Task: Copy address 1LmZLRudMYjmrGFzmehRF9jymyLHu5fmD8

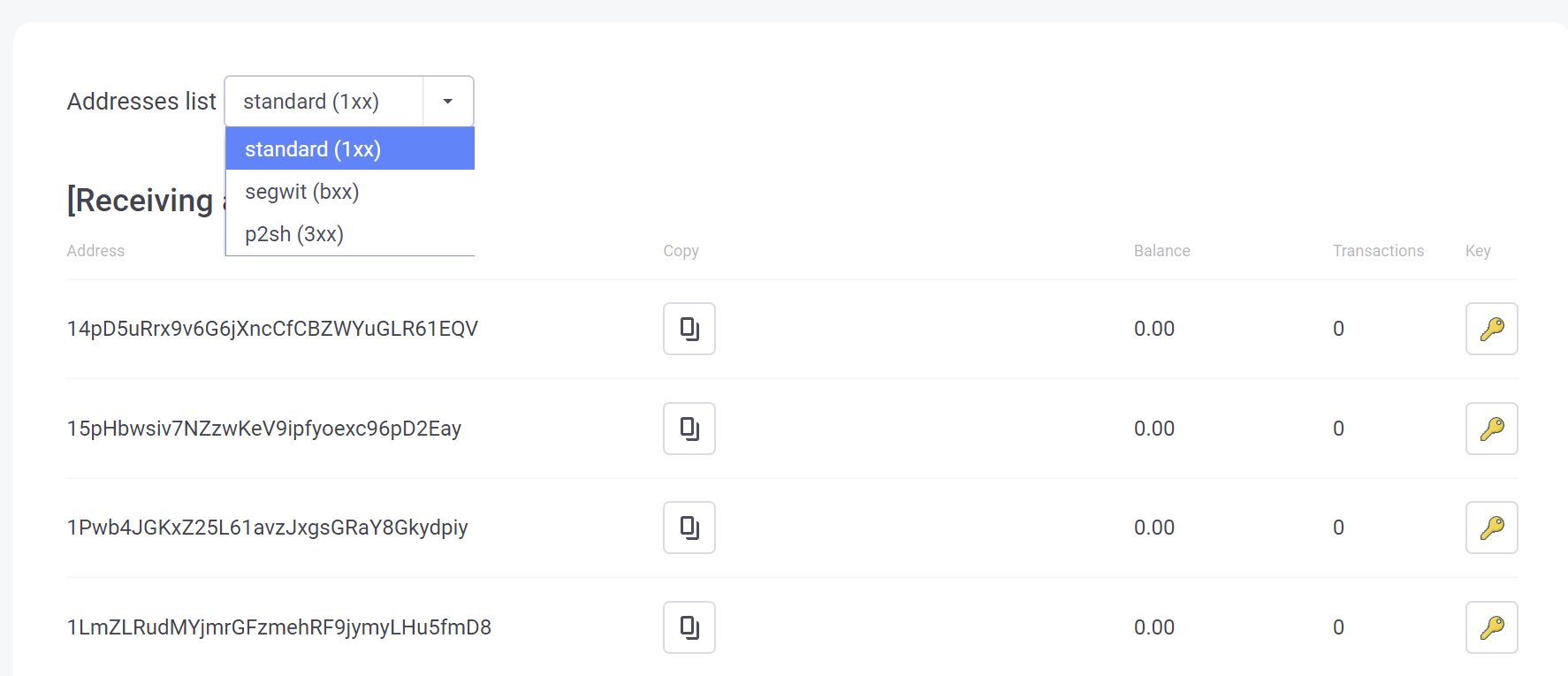Action: point(689,627)
